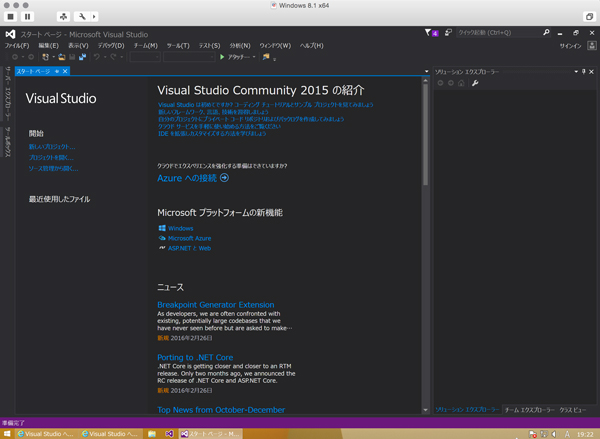Open the Redo history dropdown arrow
Viewport: 600px width, 439px height.
121,57
